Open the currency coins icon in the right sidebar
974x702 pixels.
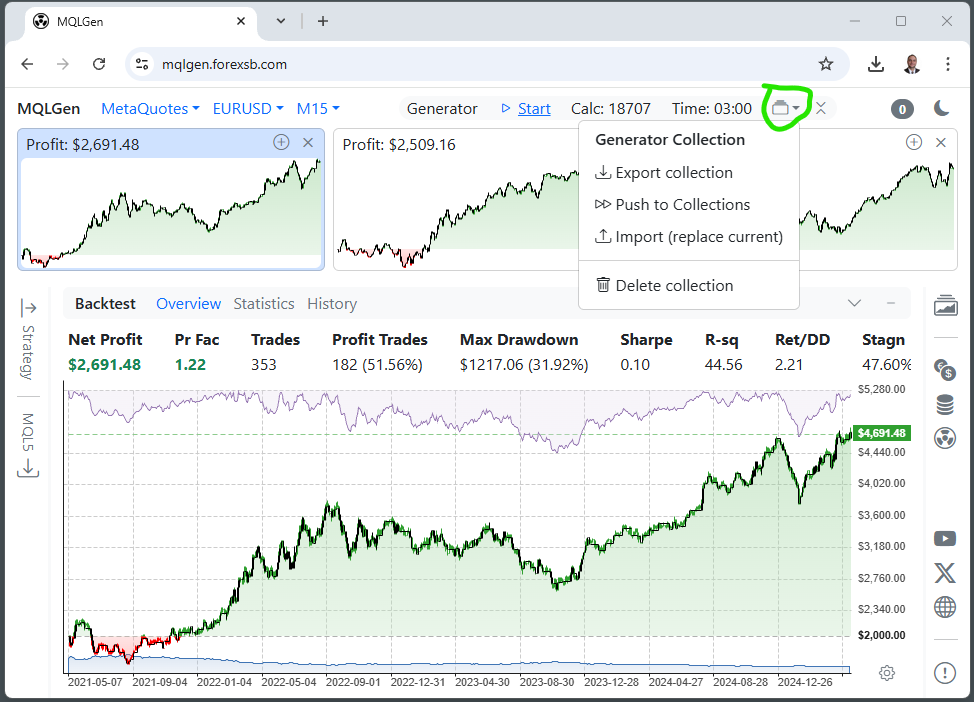(945, 370)
